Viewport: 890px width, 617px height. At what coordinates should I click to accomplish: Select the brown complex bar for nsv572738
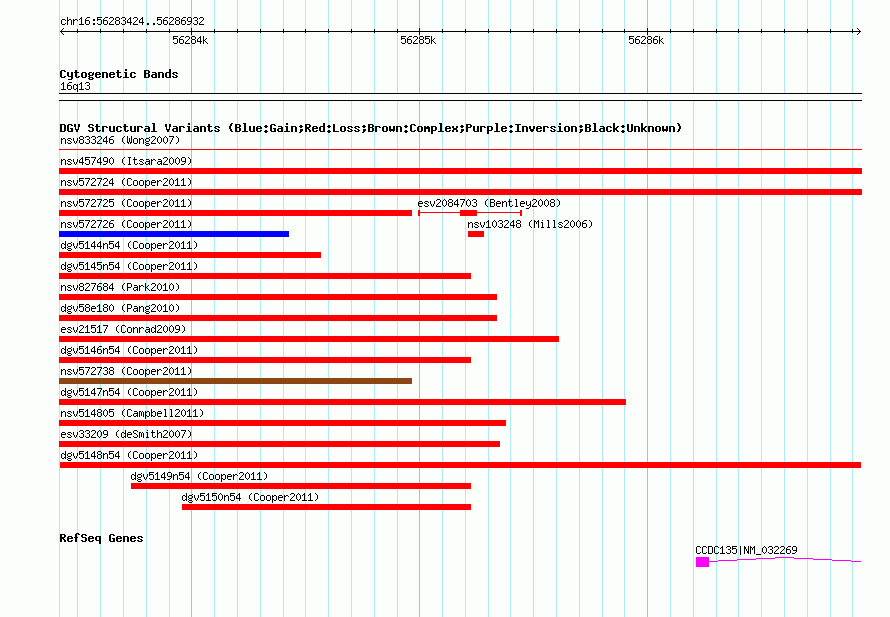coord(236,381)
